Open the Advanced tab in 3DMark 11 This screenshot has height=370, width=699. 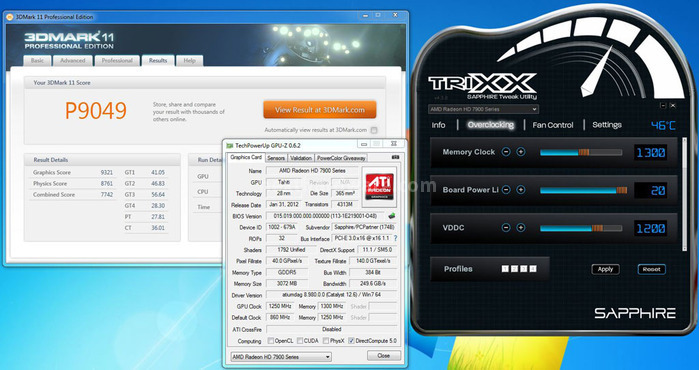point(73,61)
